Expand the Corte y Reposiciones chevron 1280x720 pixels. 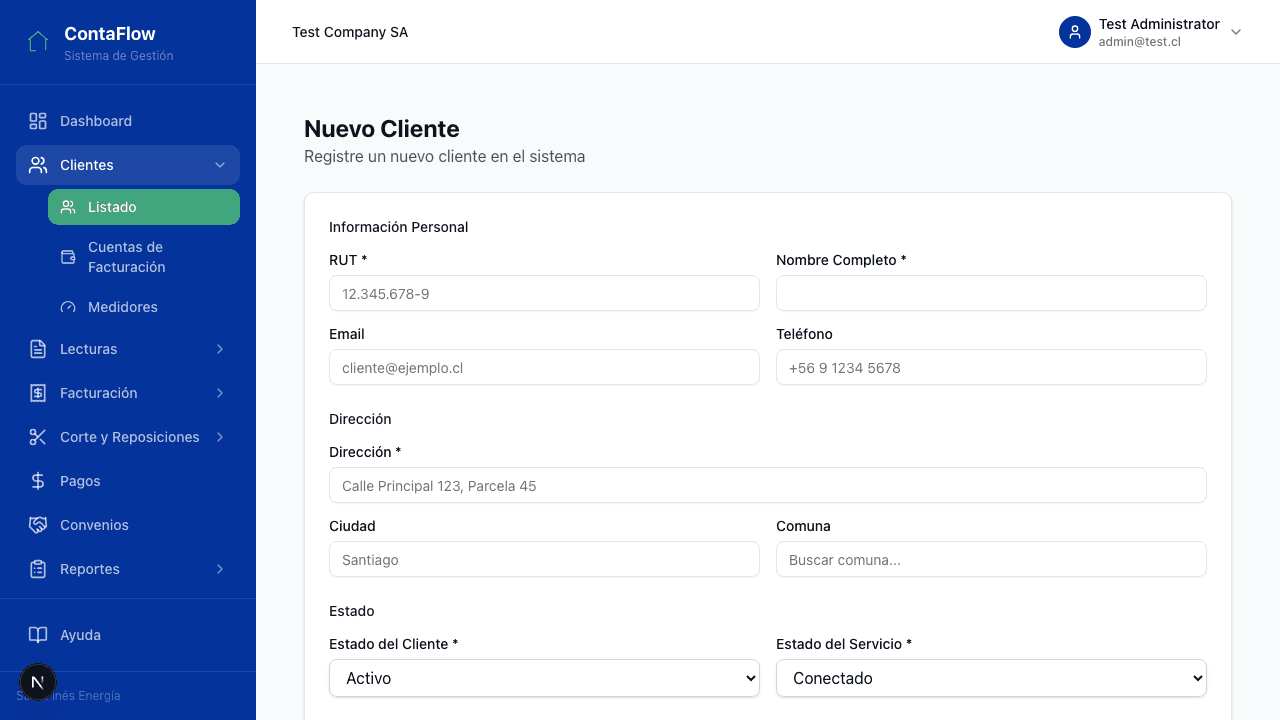[220, 437]
